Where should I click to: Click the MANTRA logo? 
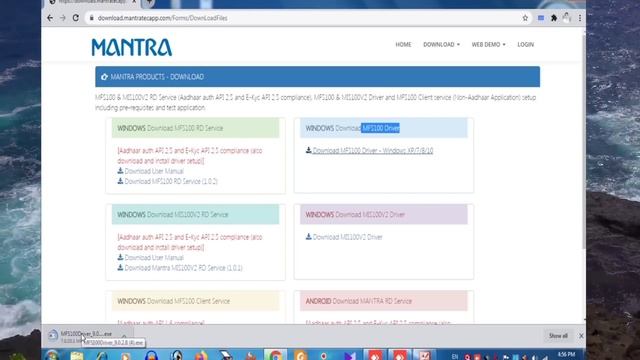click(131, 47)
